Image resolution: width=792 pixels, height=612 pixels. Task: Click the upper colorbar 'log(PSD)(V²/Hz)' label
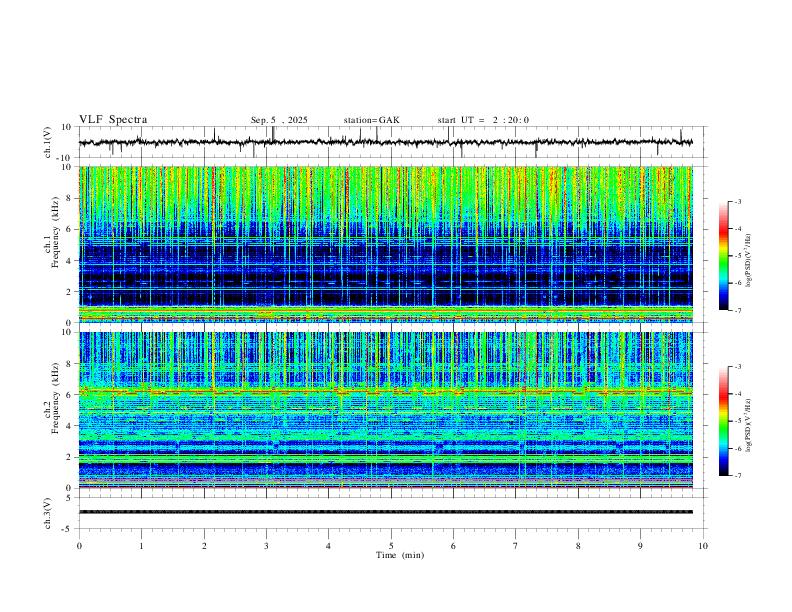point(748,261)
